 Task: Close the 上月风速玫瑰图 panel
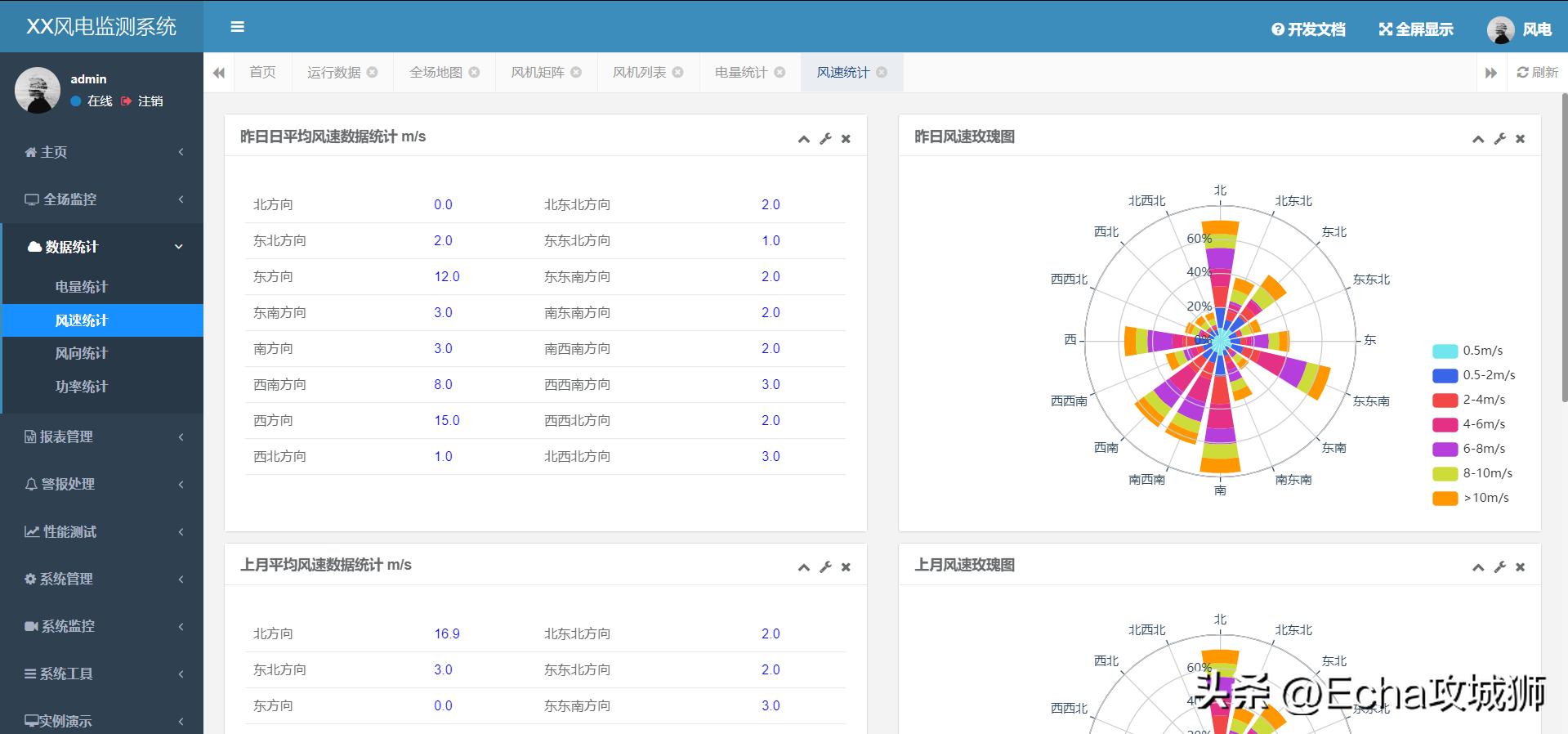point(1520,567)
